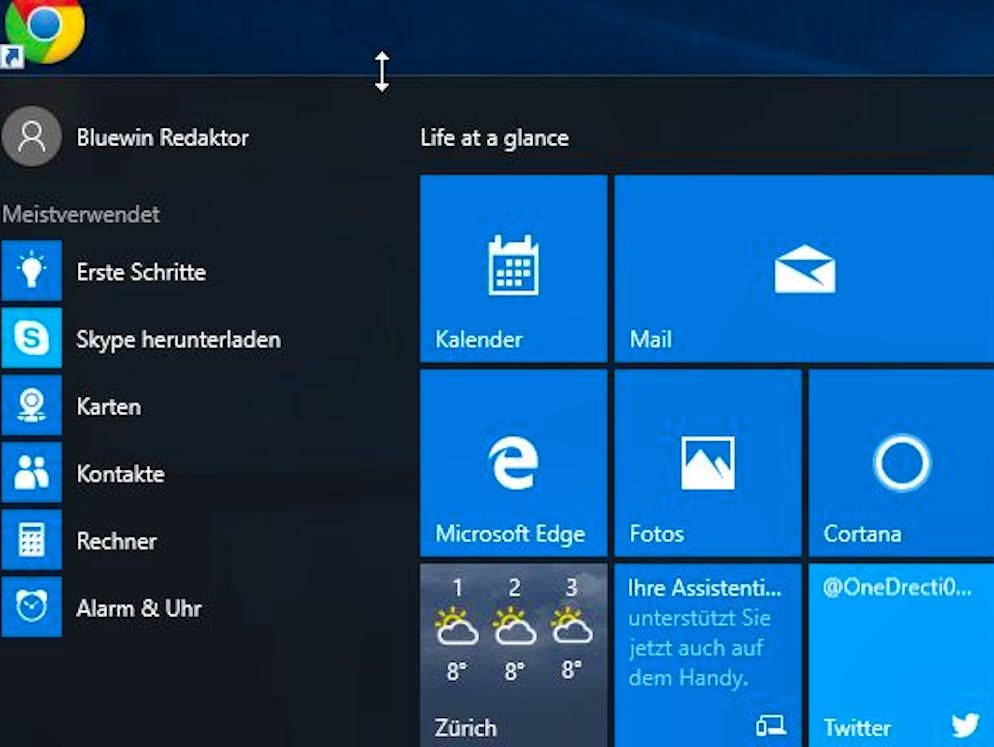This screenshot has width=994, height=747.
Task: Open Skype herunterladen entry
Action: click(x=178, y=339)
